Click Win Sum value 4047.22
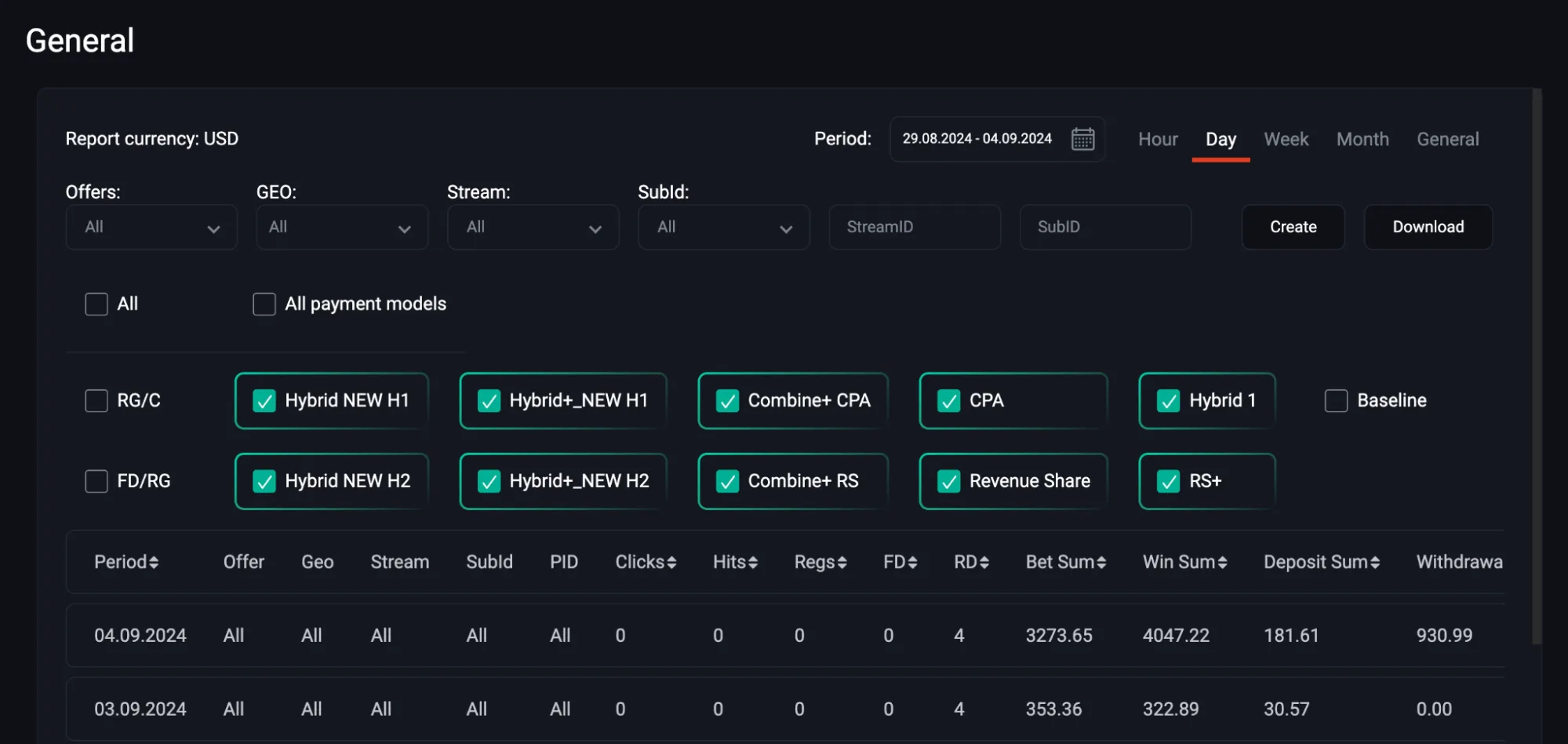This screenshot has height=744, width=1568. [x=1176, y=635]
